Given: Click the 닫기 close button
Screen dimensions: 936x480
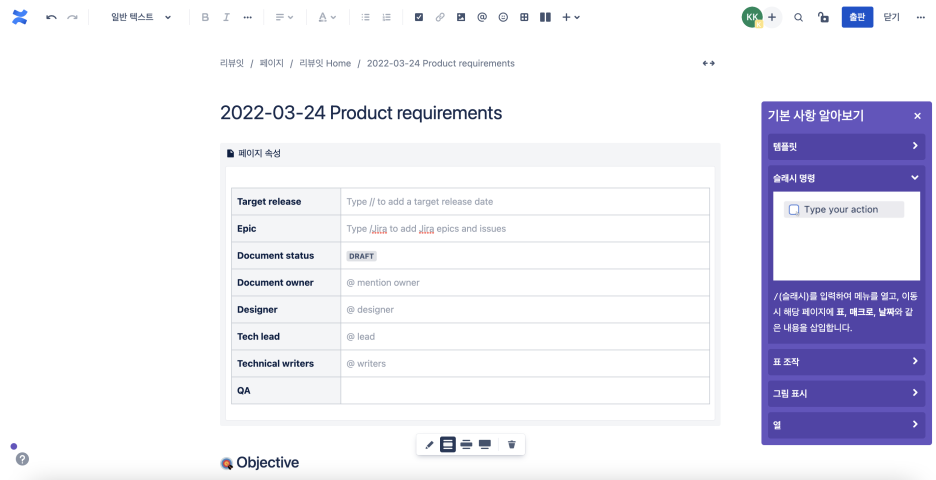Looking at the screenshot, I should point(891,17).
